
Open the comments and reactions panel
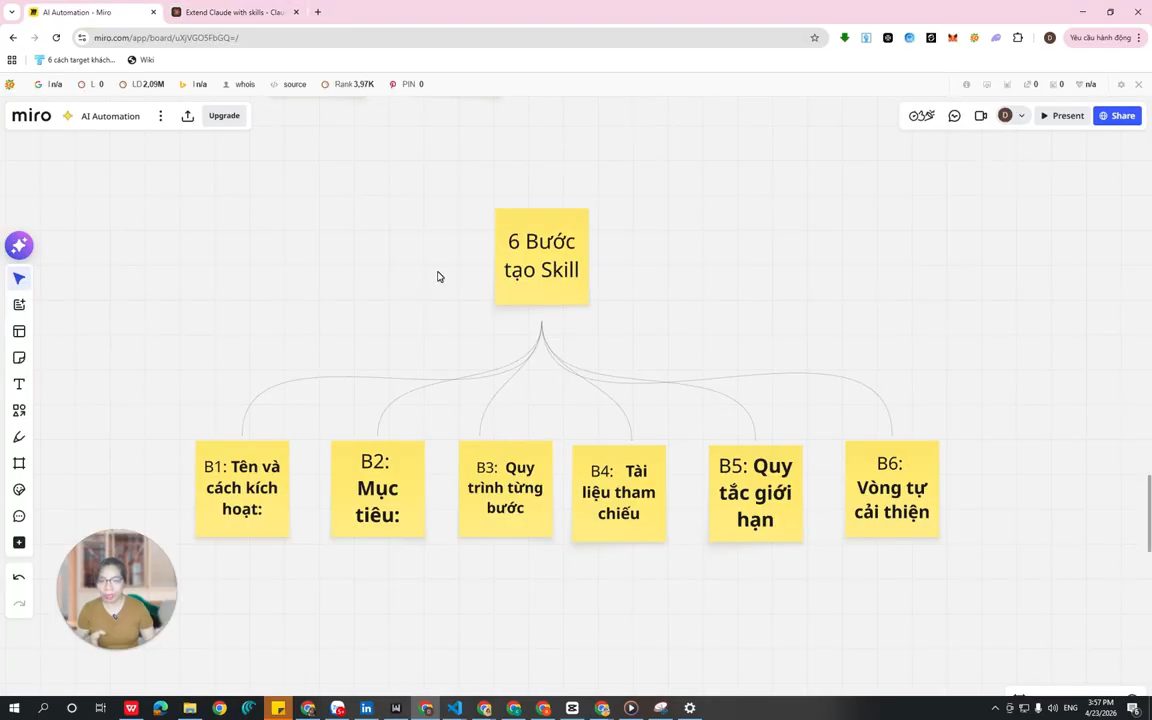tap(954, 116)
